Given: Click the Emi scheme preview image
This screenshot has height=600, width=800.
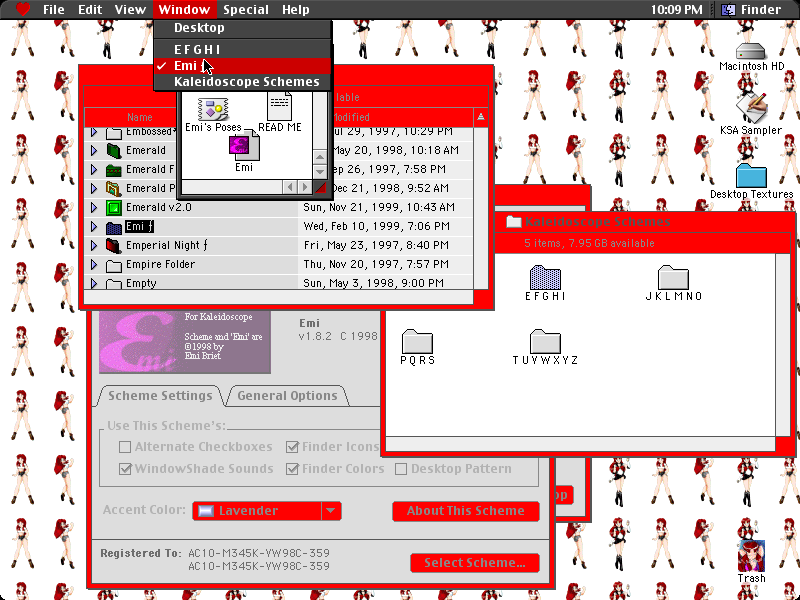Looking at the screenshot, I should [x=185, y=342].
